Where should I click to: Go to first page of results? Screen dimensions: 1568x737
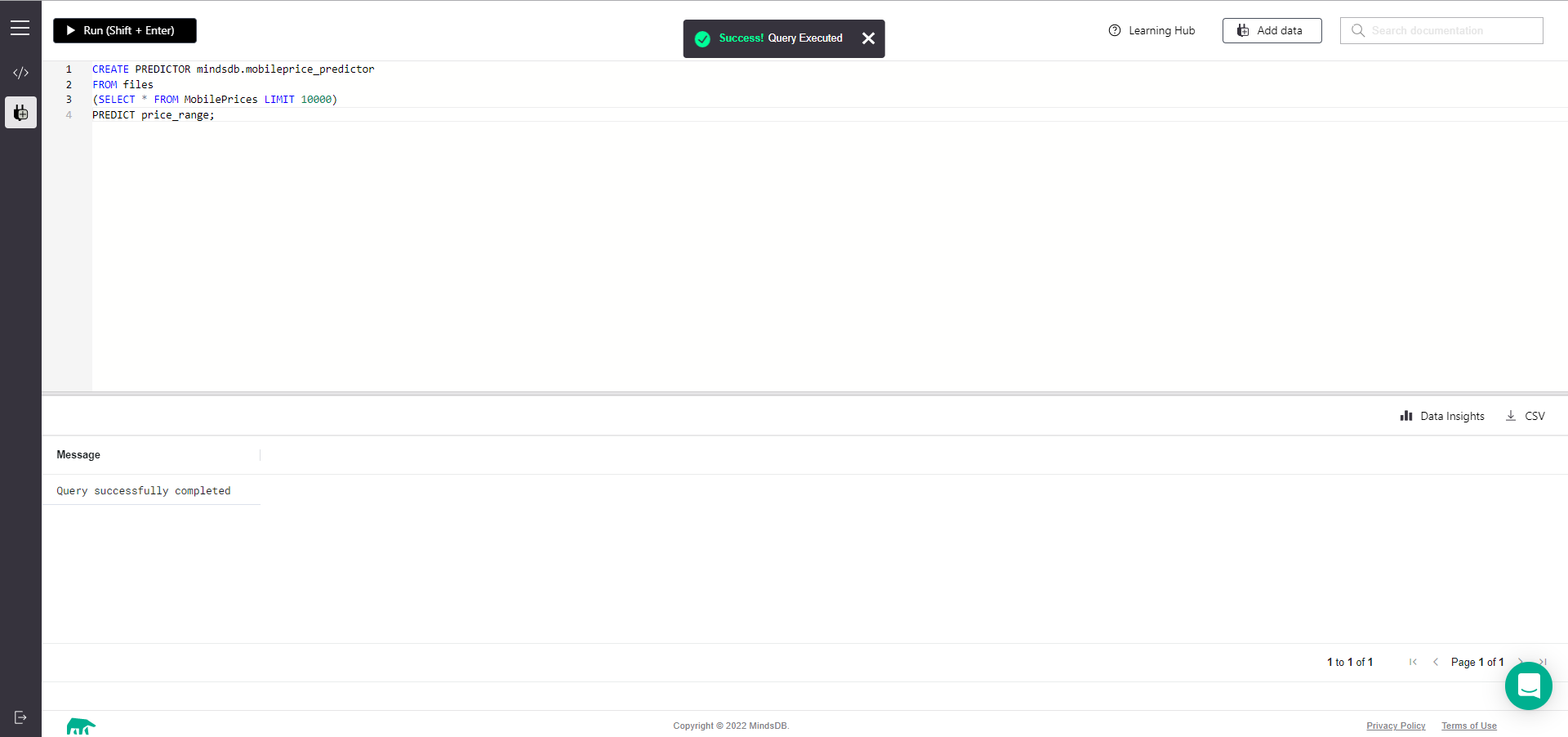[1413, 662]
